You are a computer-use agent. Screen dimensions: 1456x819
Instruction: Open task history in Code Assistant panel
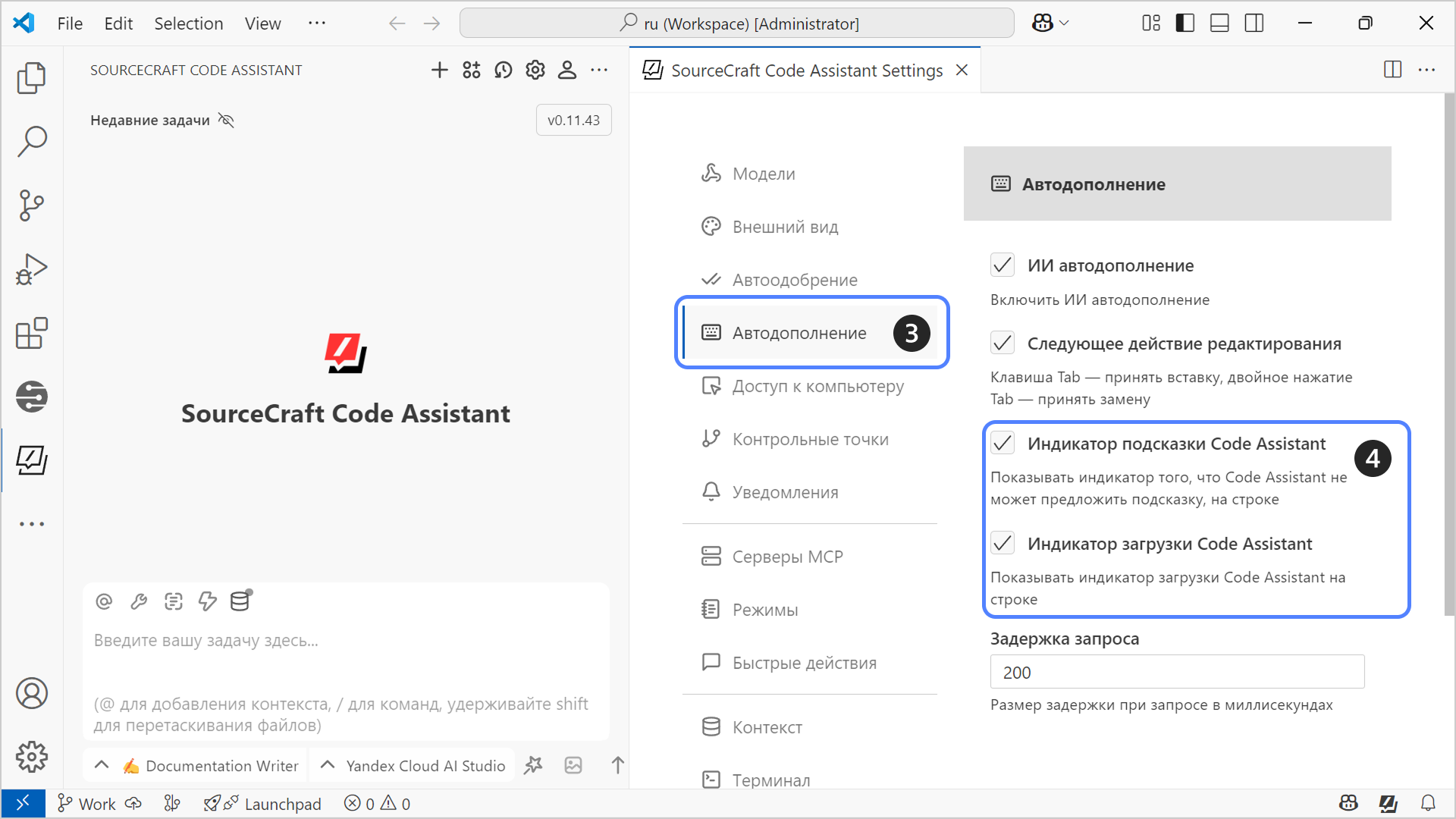pos(503,70)
